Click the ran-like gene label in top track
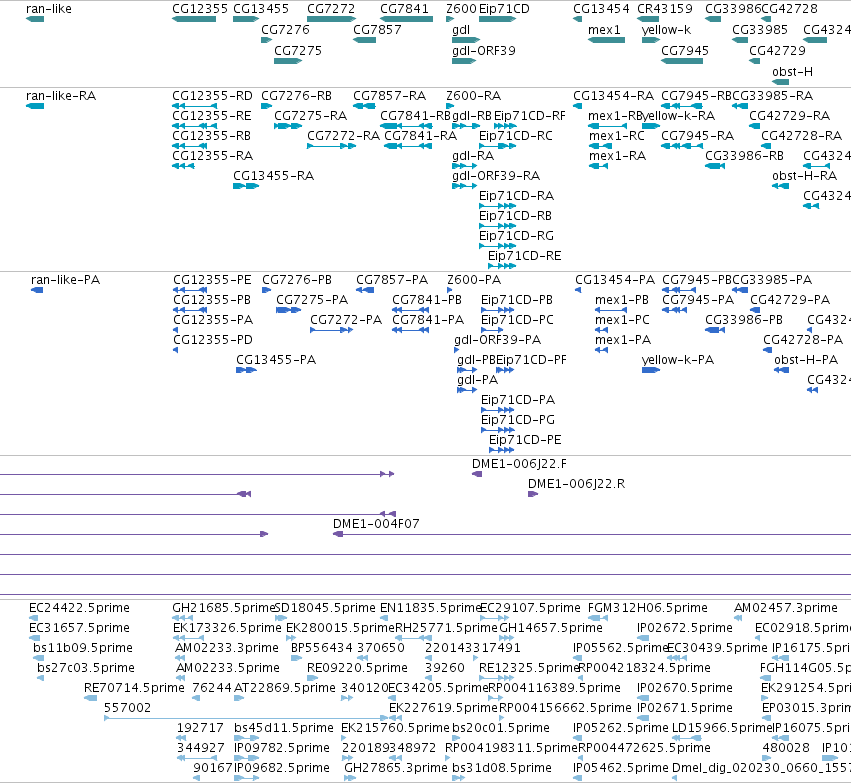 pyautogui.click(x=49, y=9)
